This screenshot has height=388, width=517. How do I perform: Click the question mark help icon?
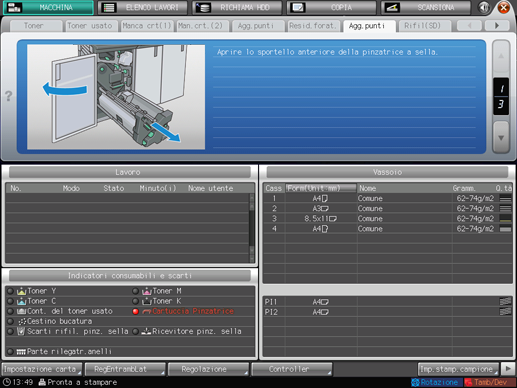(x=9, y=96)
